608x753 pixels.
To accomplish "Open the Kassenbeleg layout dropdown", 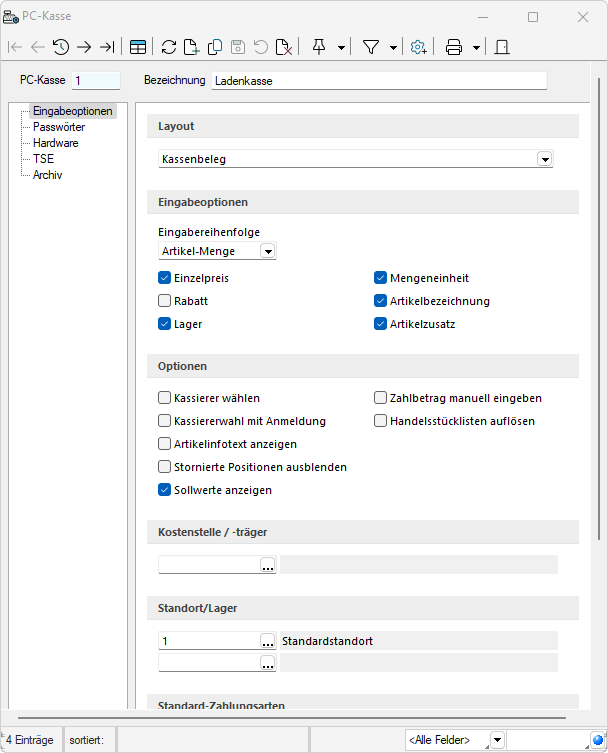I will click(545, 159).
